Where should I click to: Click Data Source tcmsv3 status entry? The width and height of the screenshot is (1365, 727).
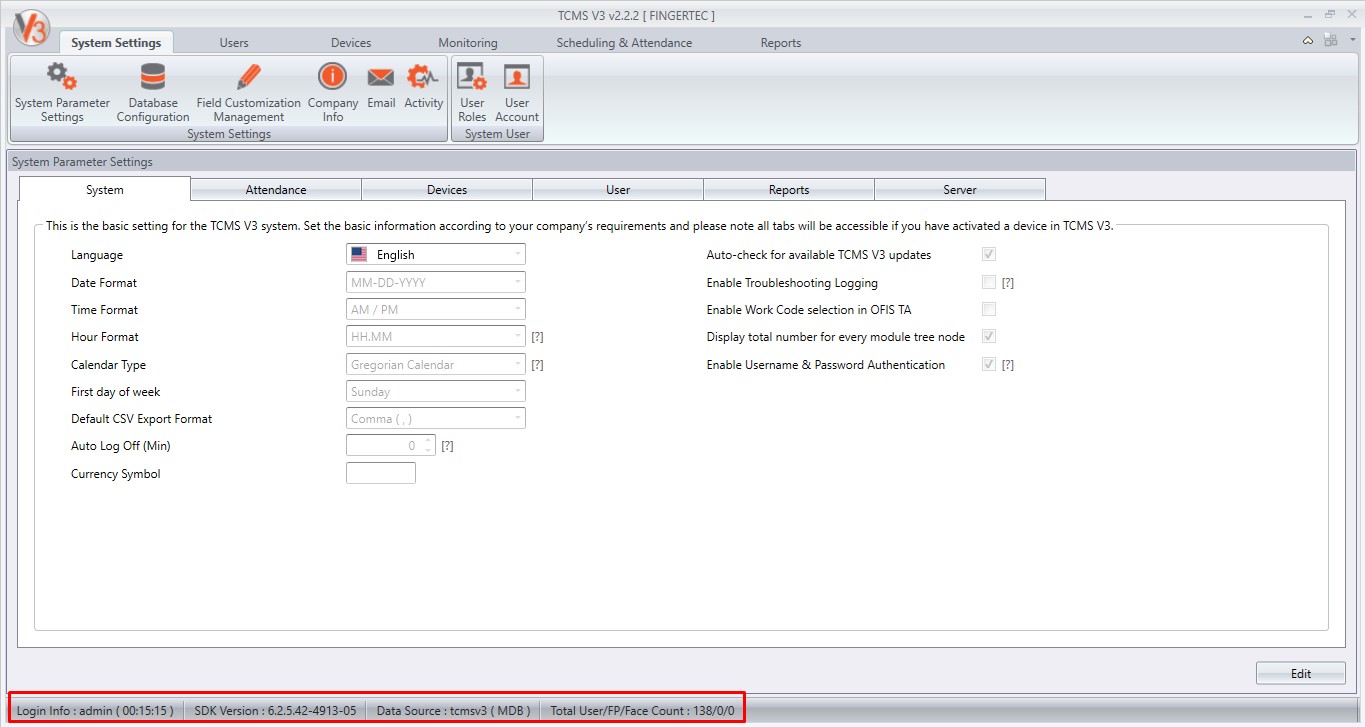point(453,710)
